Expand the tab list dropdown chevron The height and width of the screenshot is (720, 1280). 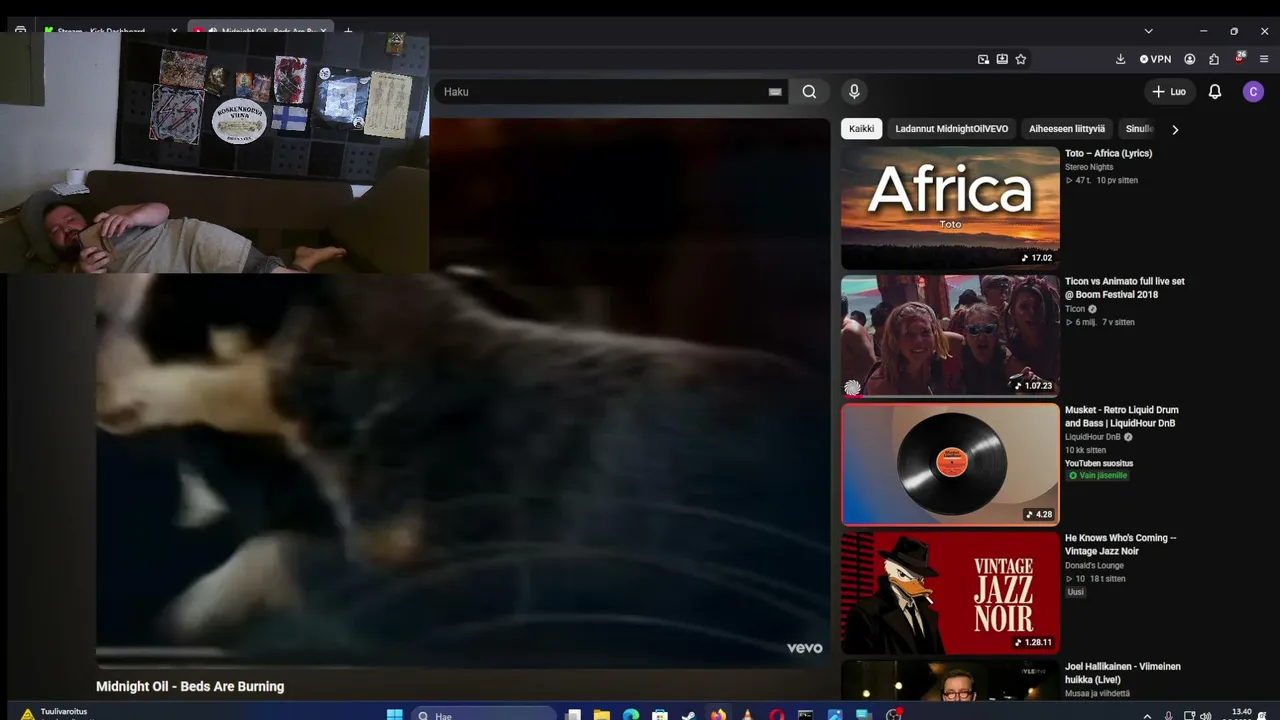pyautogui.click(x=1148, y=31)
